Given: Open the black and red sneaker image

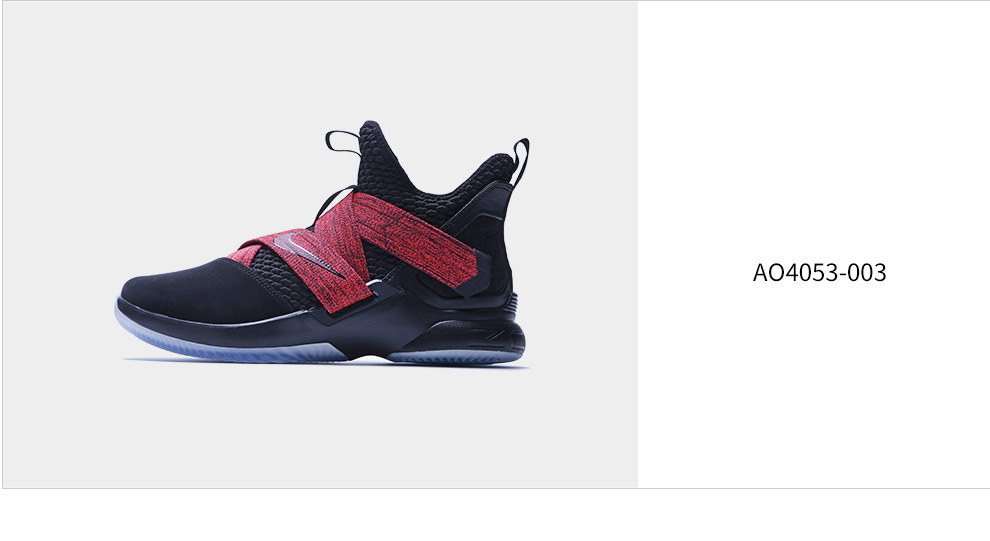Looking at the screenshot, I should pyautogui.click(x=321, y=242).
